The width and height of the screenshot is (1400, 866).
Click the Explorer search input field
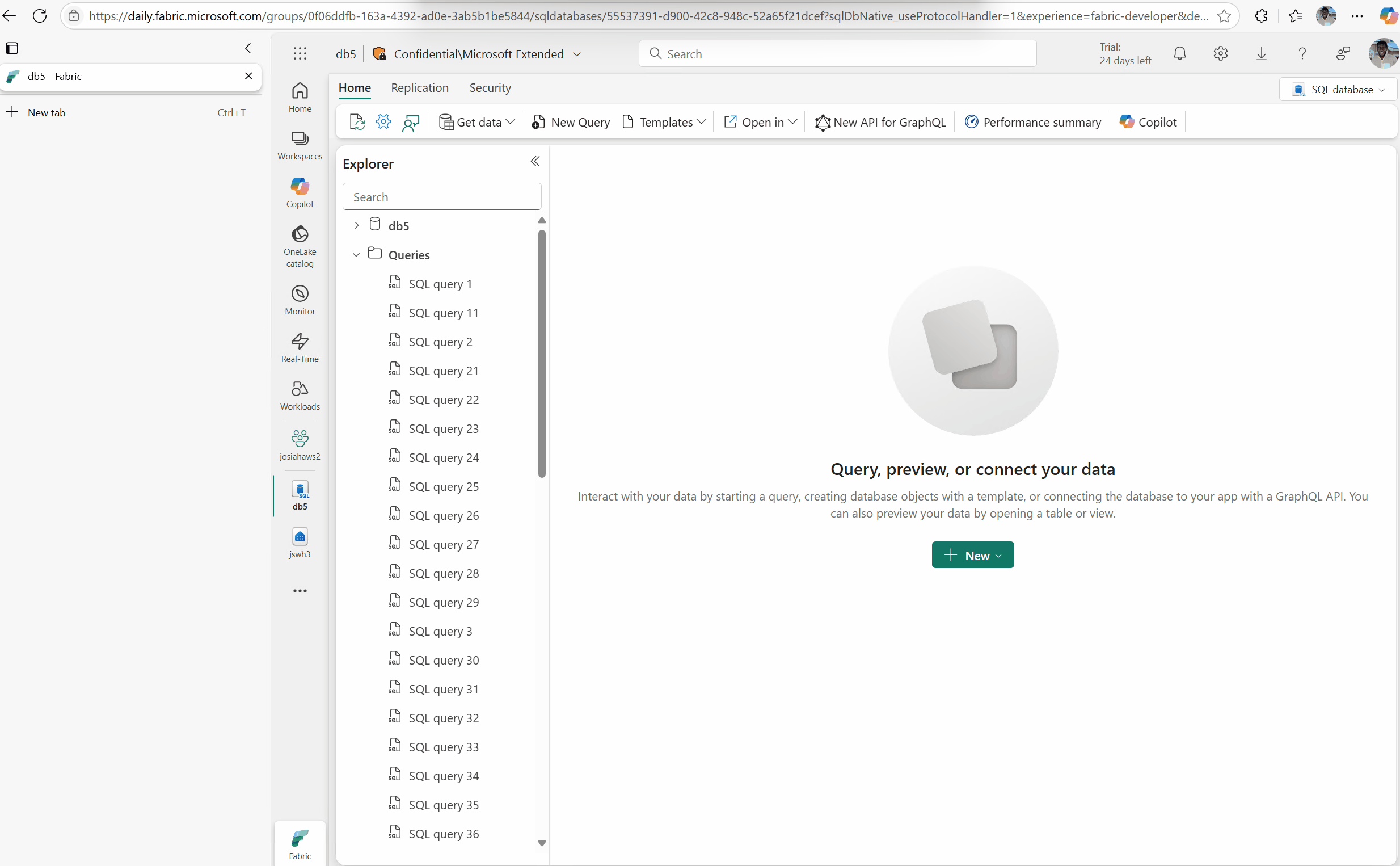(441, 197)
